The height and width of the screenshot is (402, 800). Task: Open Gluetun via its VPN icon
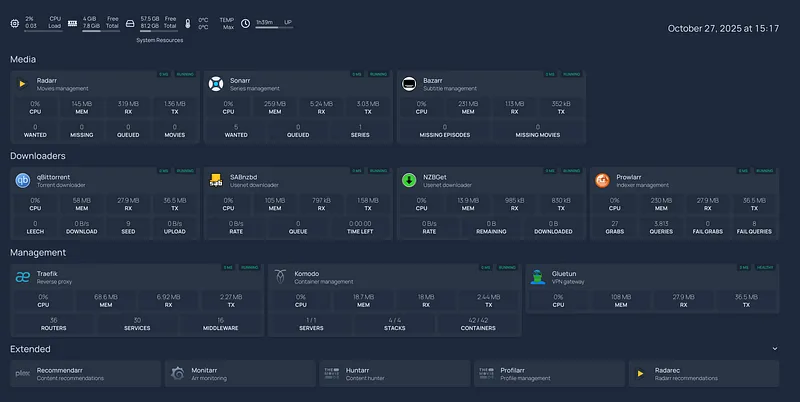(x=537, y=277)
